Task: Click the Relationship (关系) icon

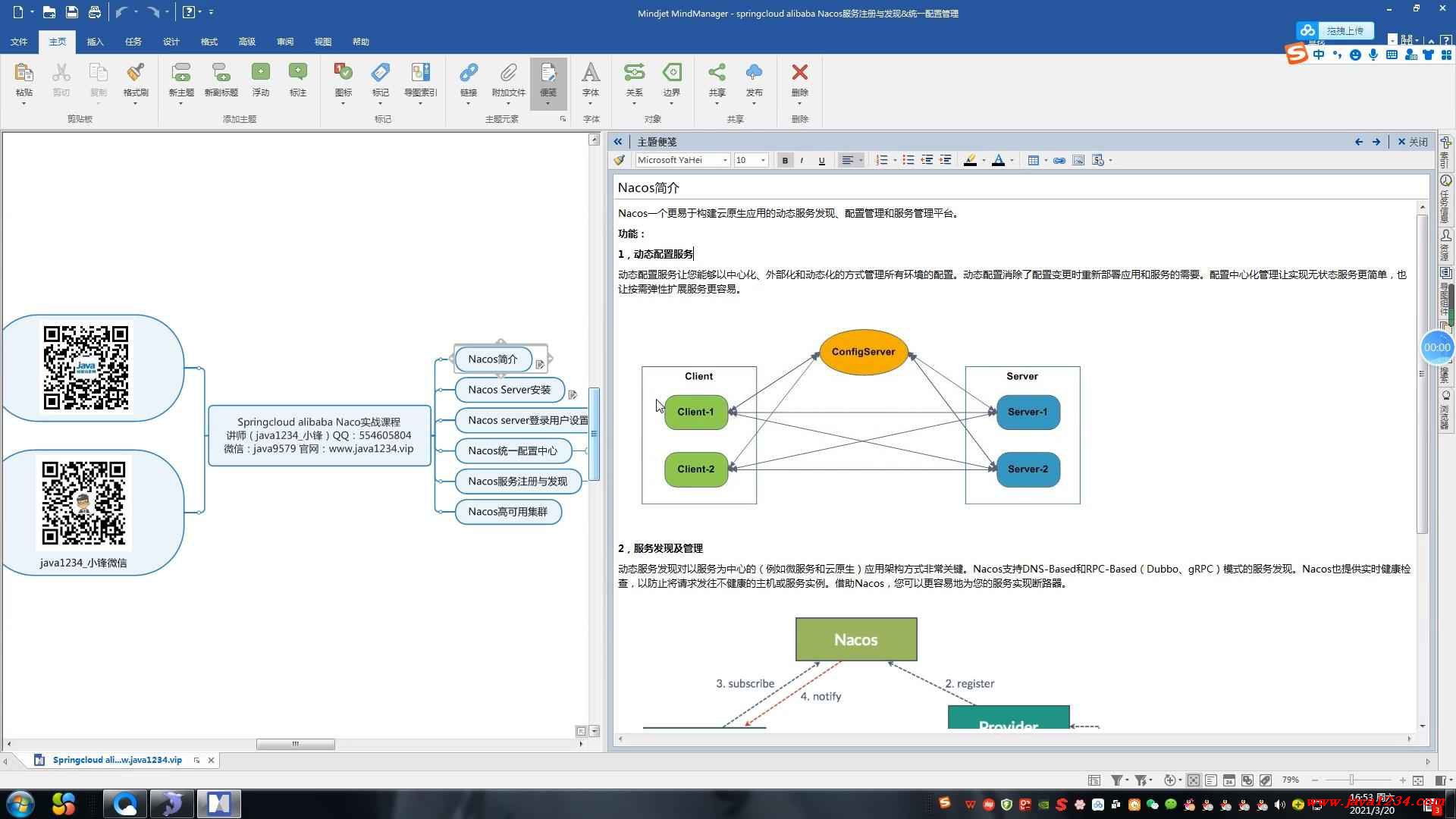Action: coord(634,72)
